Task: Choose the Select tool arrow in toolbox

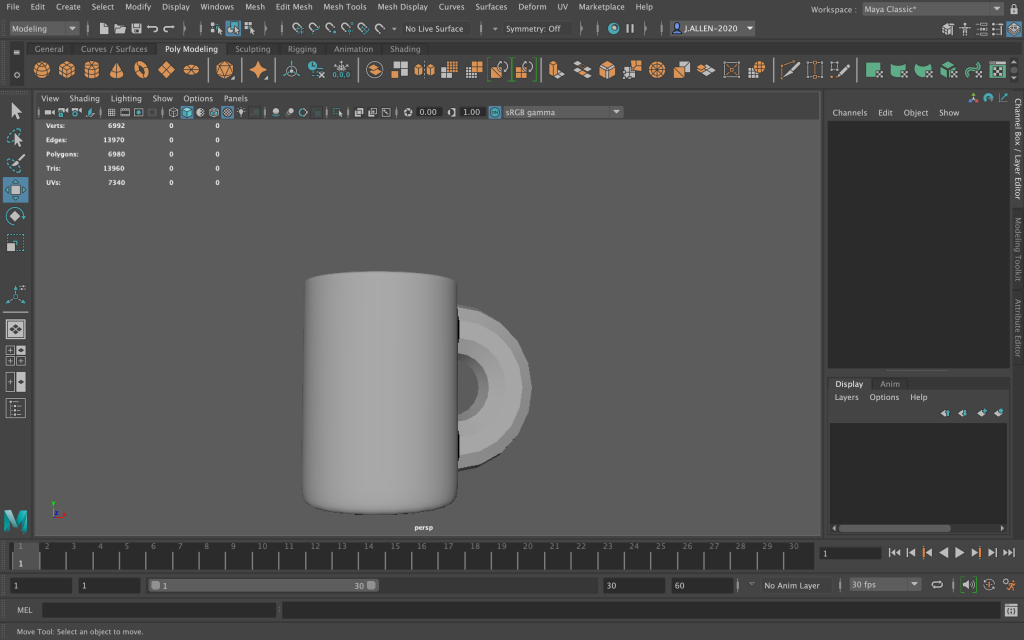Action: 16,111
